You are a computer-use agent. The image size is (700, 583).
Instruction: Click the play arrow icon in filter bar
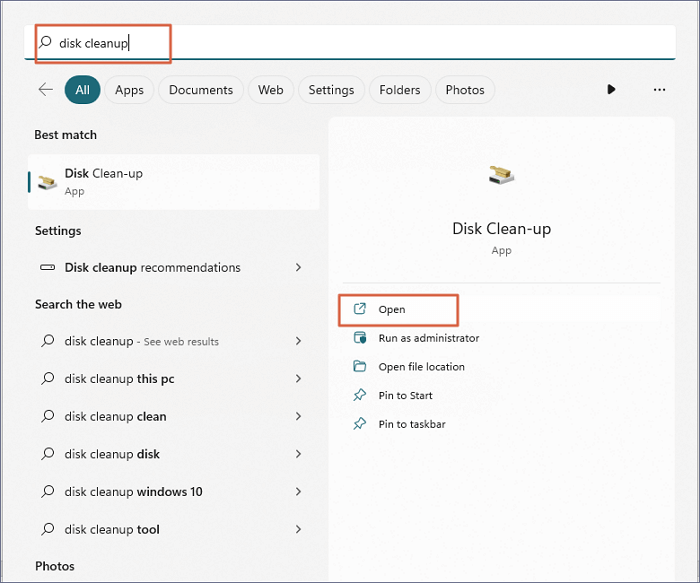coord(611,90)
